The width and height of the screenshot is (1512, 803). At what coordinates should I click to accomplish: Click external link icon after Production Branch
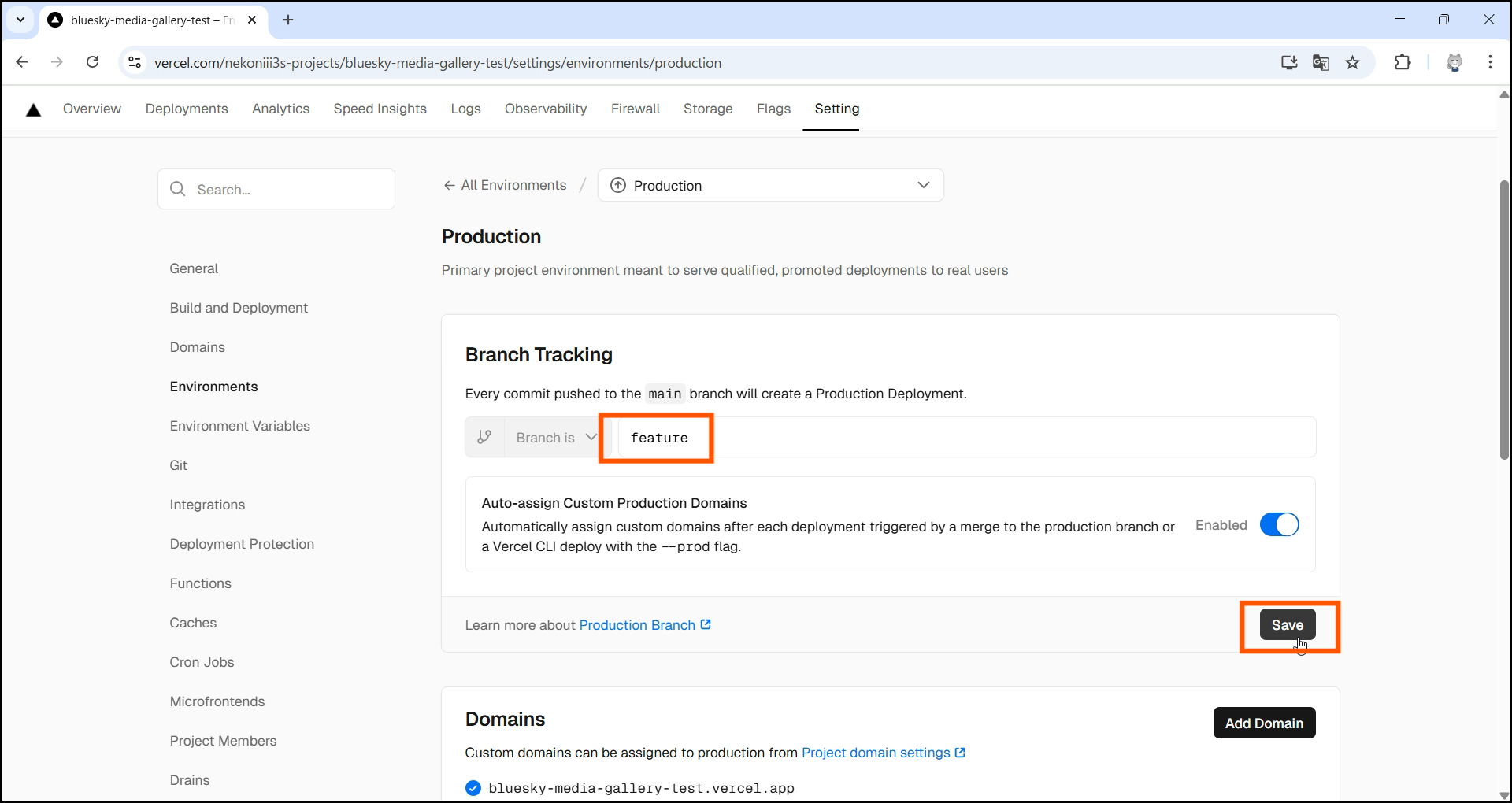[706, 624]
